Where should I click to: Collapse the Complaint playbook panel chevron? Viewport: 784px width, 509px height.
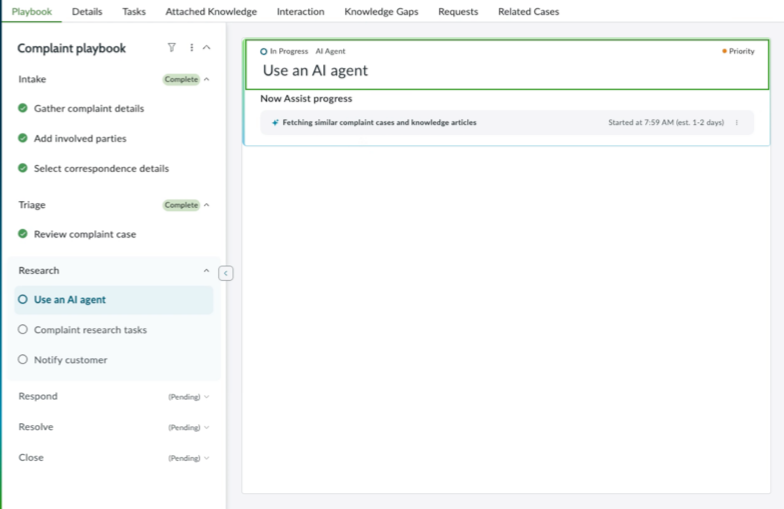point(206,48)
